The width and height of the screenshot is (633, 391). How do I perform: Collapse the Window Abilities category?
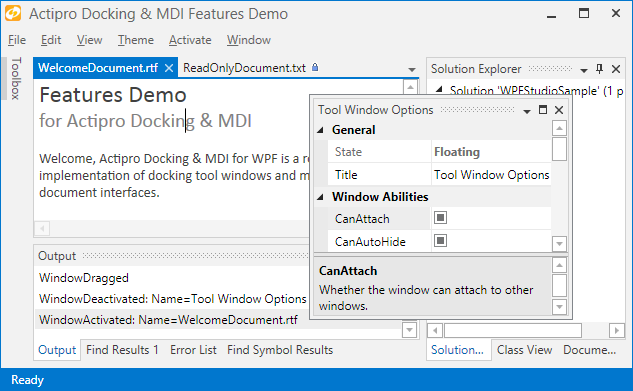(x=321, y=197)
